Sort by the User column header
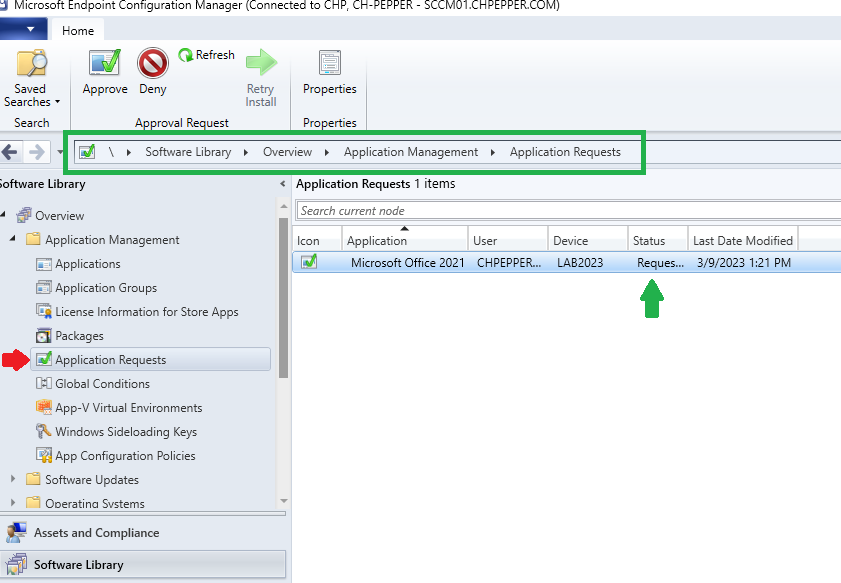 (508, 239)
